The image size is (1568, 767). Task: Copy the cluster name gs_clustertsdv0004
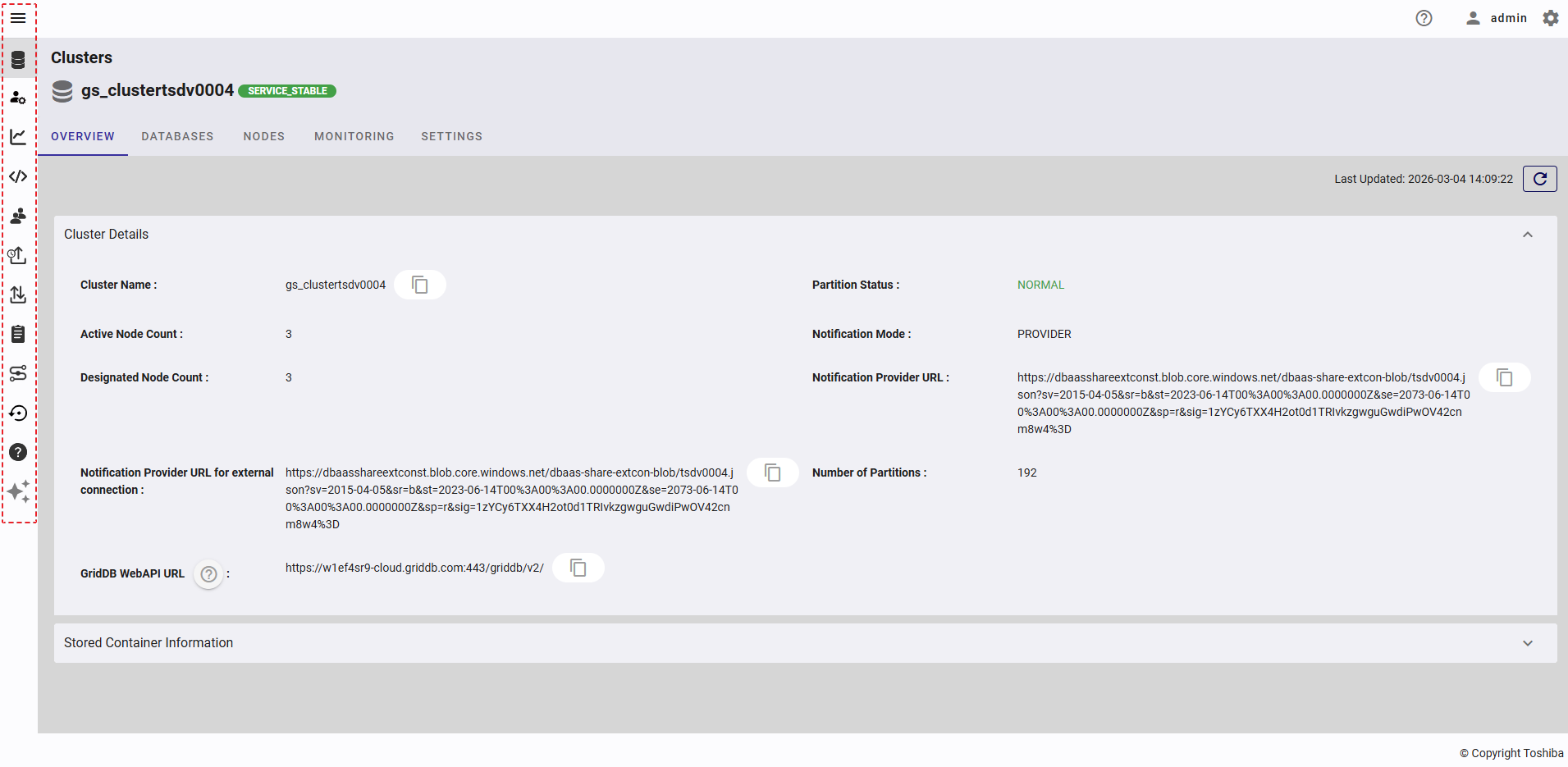pos(419,285)
